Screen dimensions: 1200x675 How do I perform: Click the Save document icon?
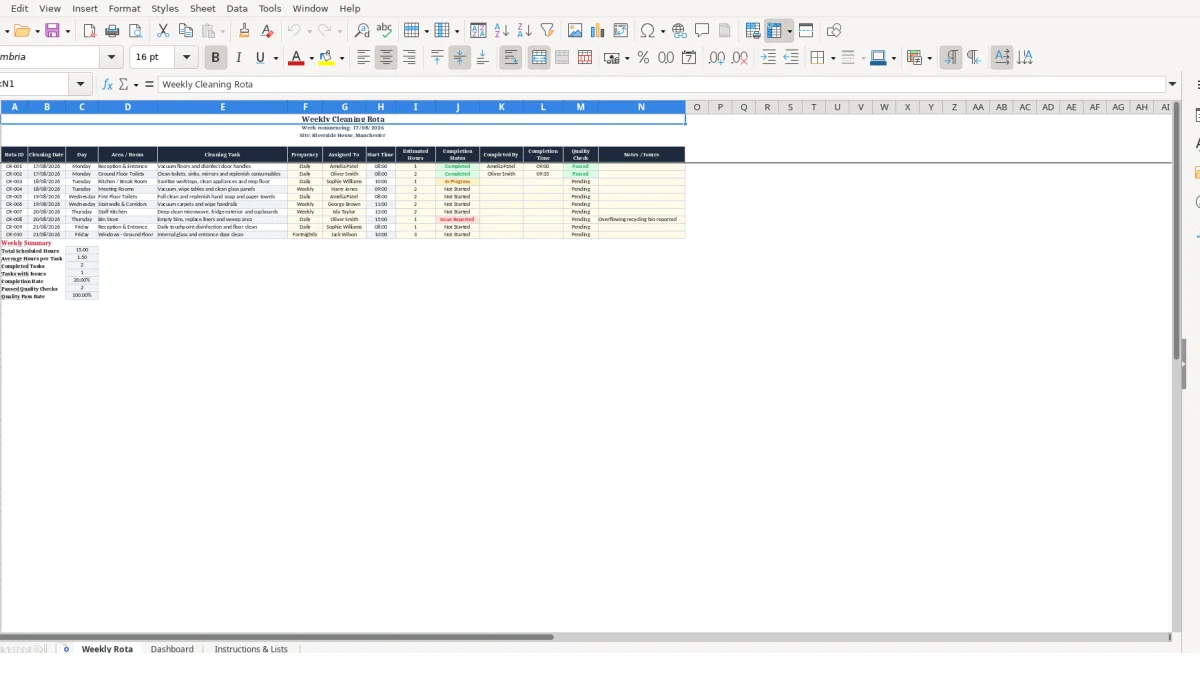tap(53, 31)
